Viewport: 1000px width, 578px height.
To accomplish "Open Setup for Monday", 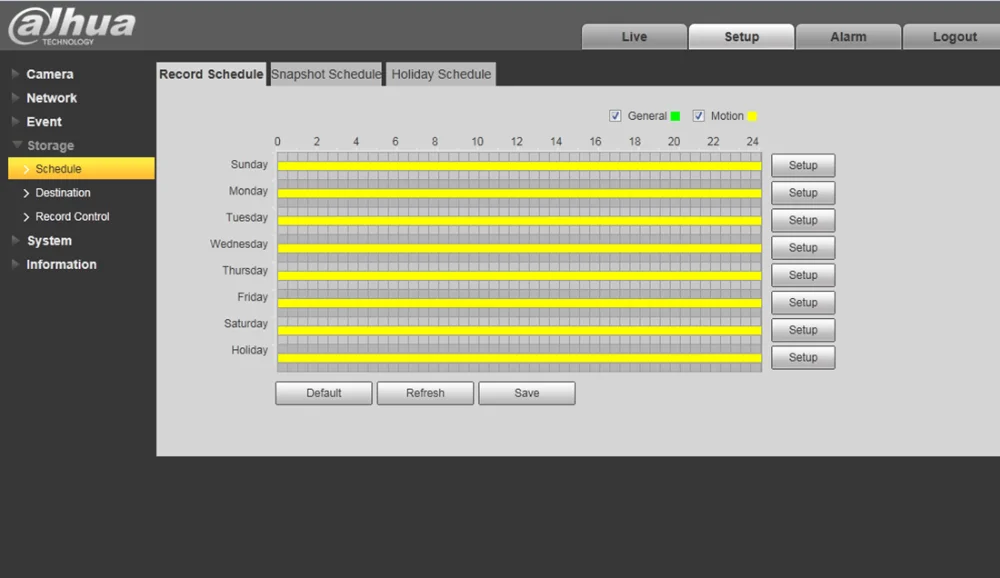I will pyautogui.click(x=803, y=193).
